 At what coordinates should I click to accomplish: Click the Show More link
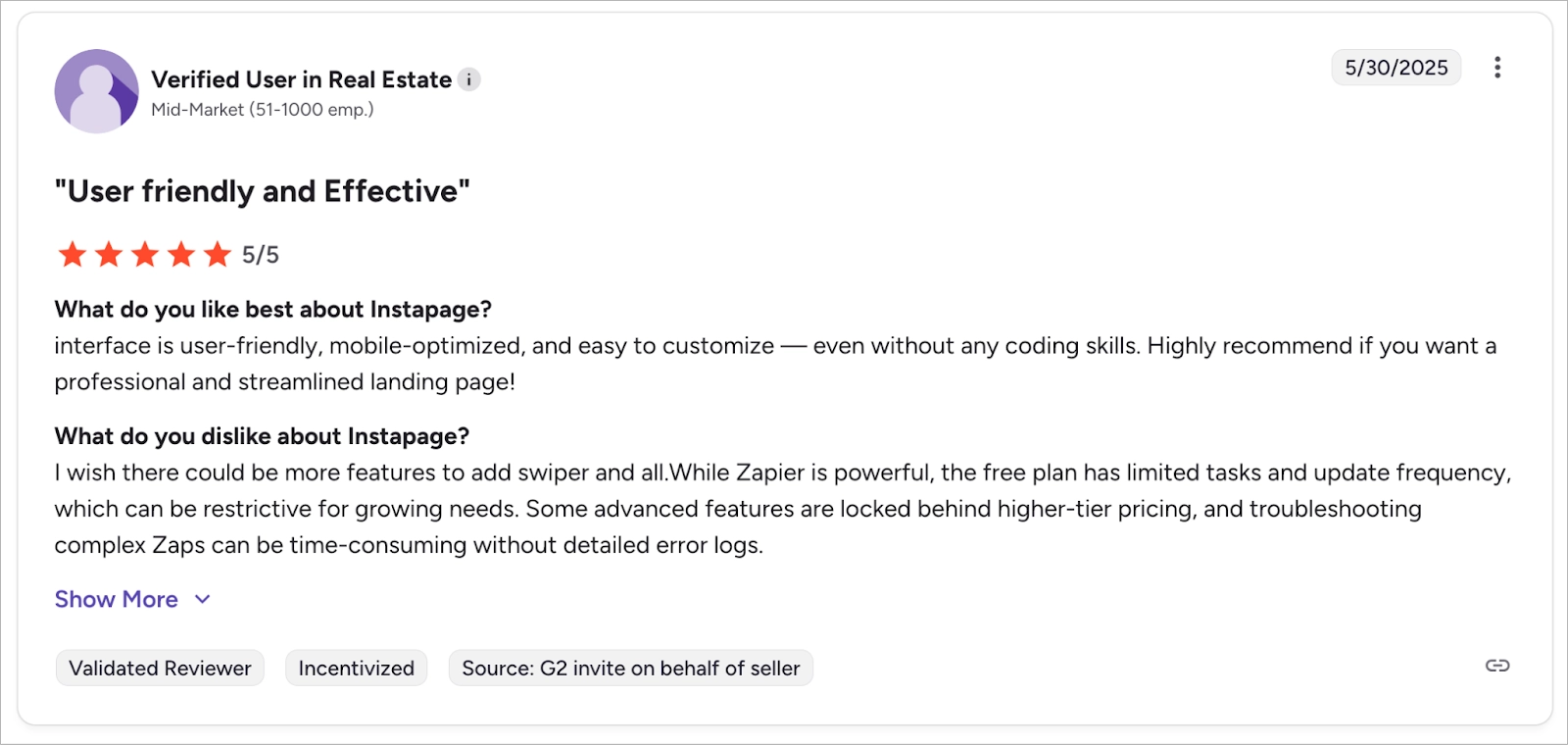pyautogui.click(x=117, y=599)
